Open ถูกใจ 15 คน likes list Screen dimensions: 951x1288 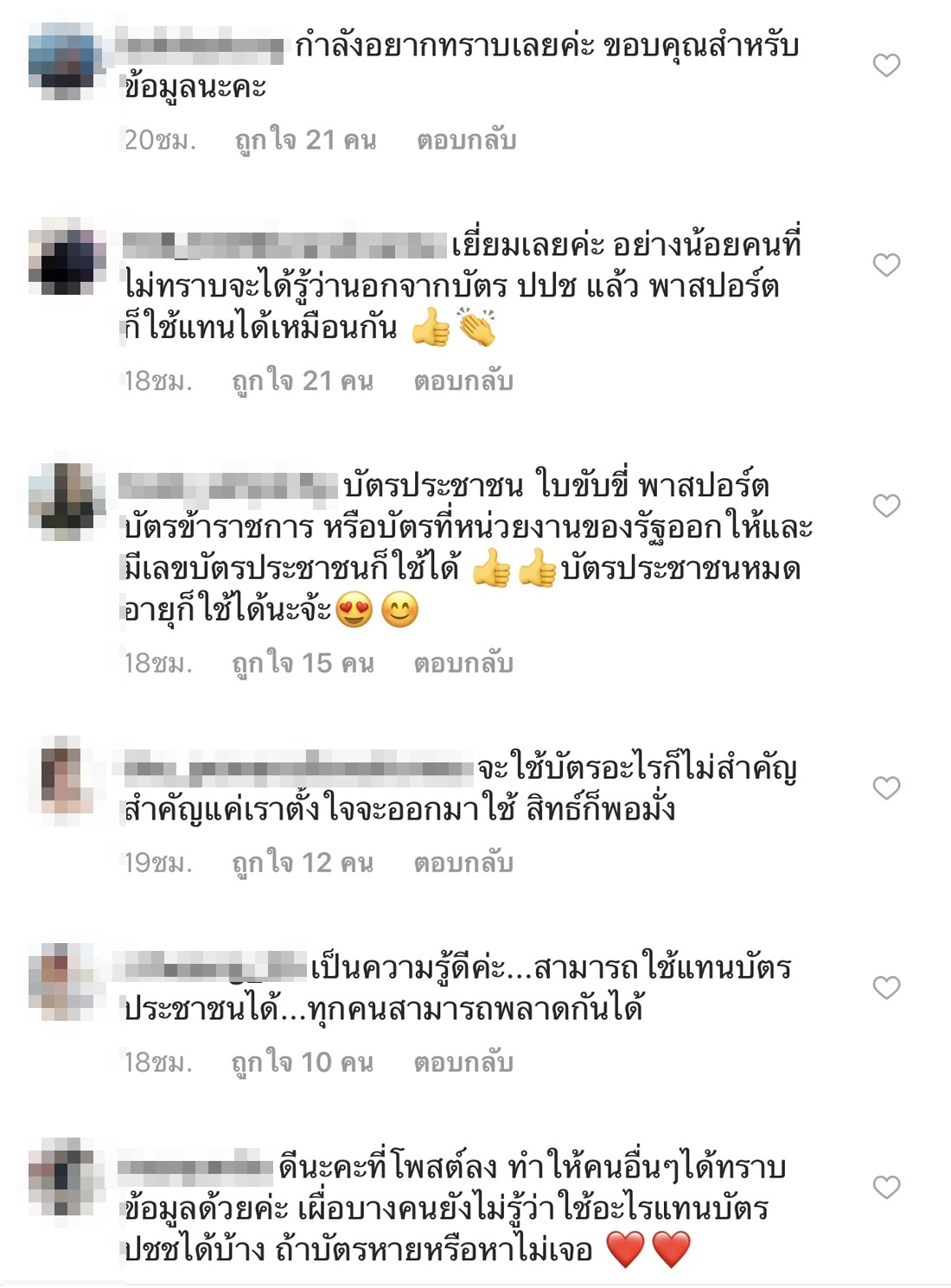(x=303, y=664)
